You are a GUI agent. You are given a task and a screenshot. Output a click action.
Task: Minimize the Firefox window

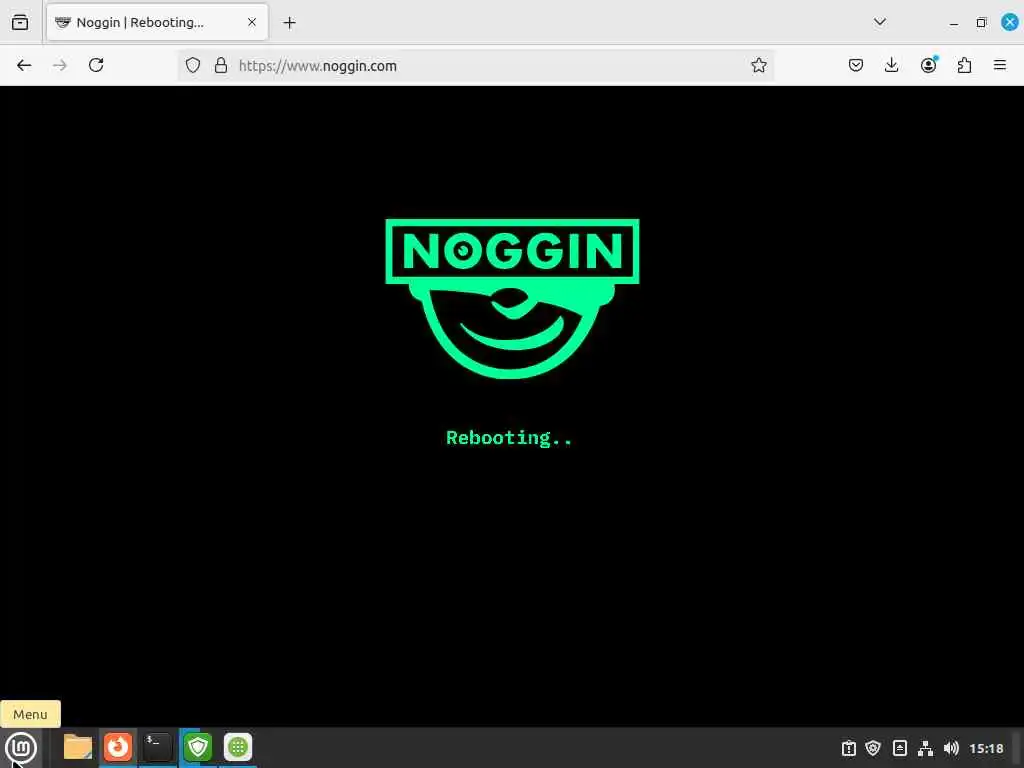953,23
